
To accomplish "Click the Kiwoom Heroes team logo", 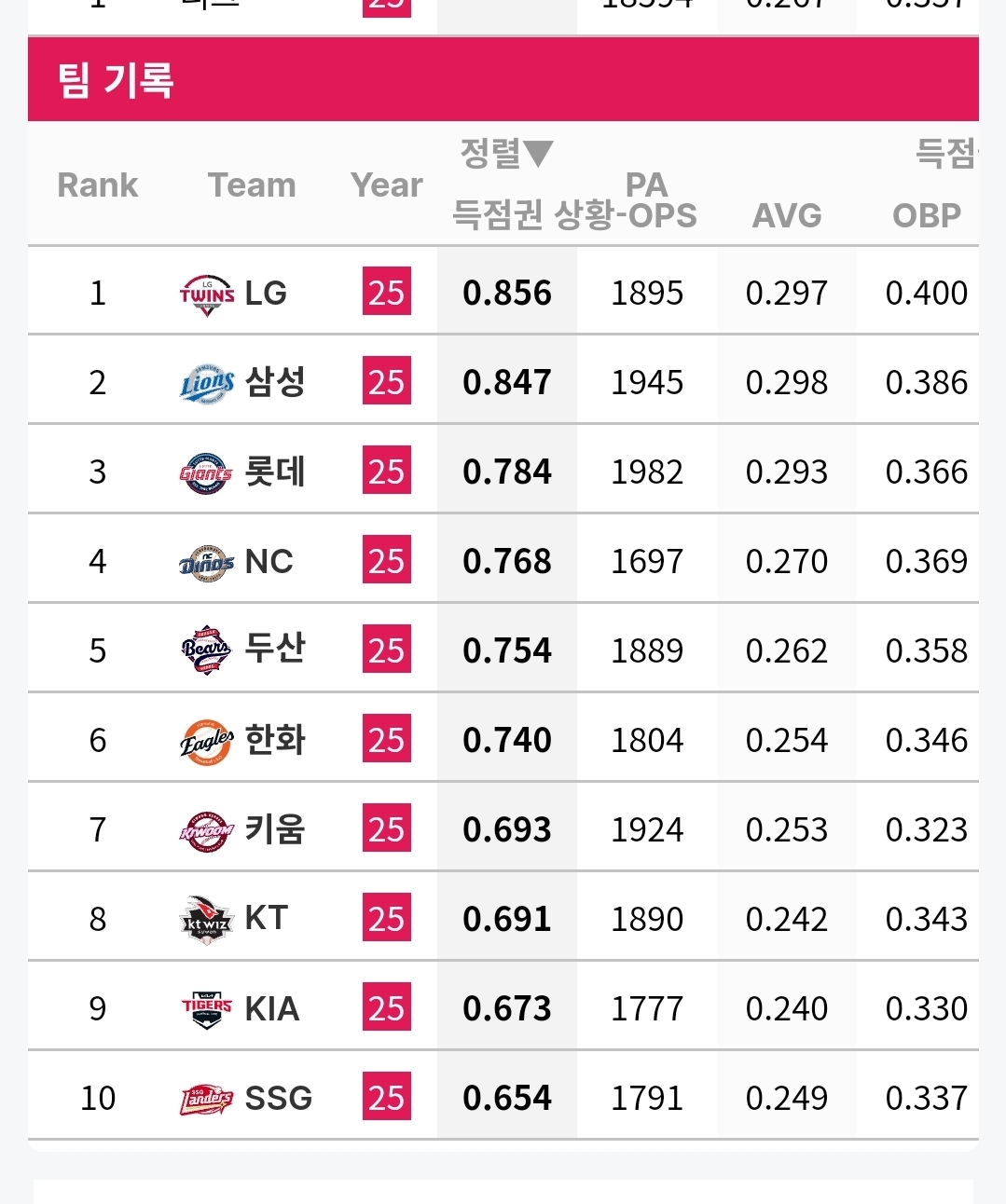I will tap(206, 830).
